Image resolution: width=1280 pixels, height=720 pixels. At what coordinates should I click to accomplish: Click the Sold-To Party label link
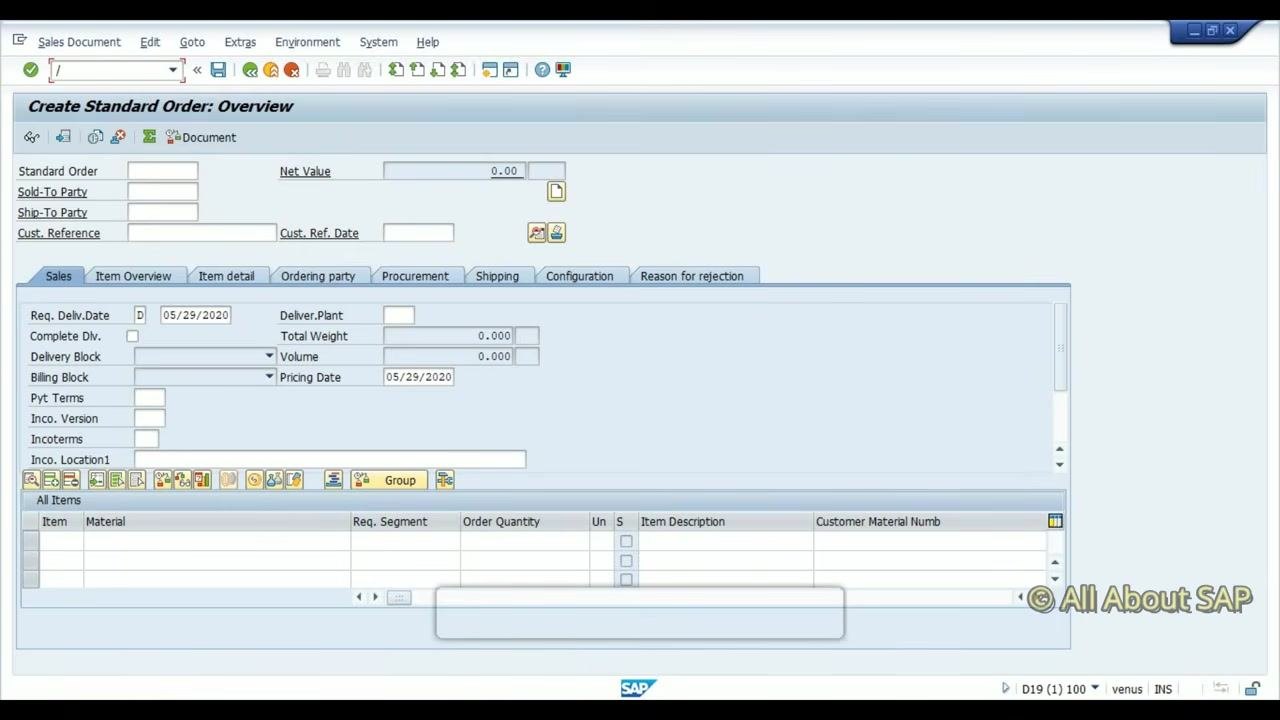(x=52, y=192)
